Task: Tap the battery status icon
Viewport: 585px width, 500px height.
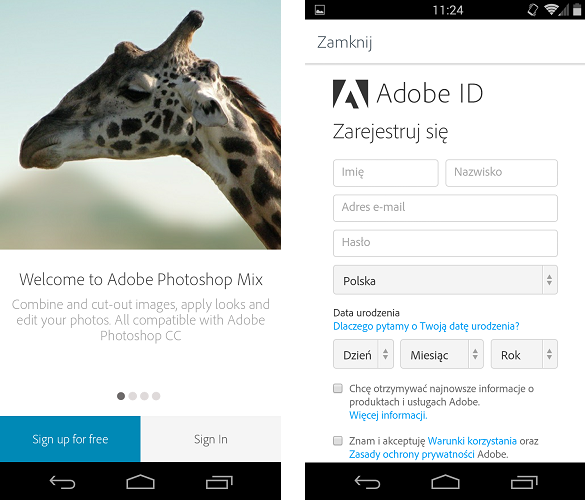Action: pos(577,10)
